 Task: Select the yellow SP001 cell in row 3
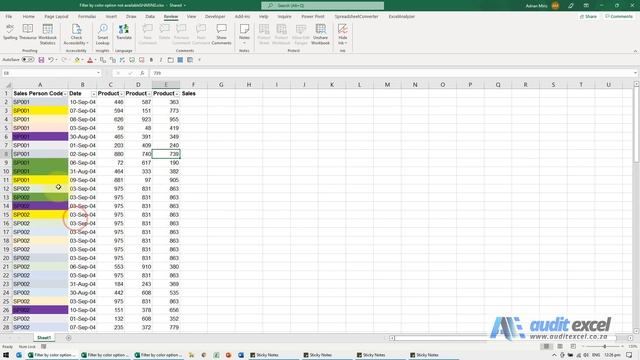40,111
